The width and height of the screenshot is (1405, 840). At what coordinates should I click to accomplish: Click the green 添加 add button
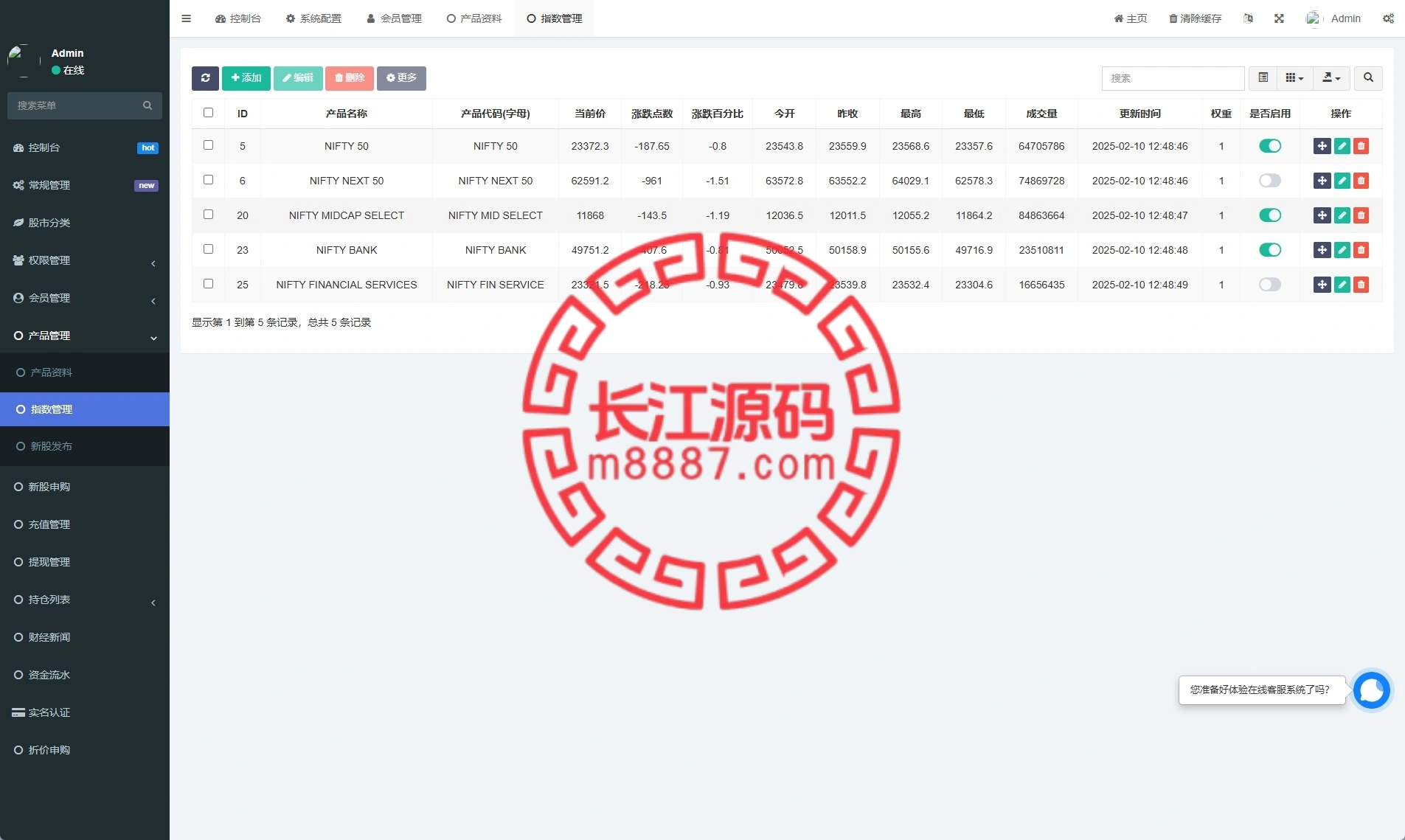tap(246, 78)
